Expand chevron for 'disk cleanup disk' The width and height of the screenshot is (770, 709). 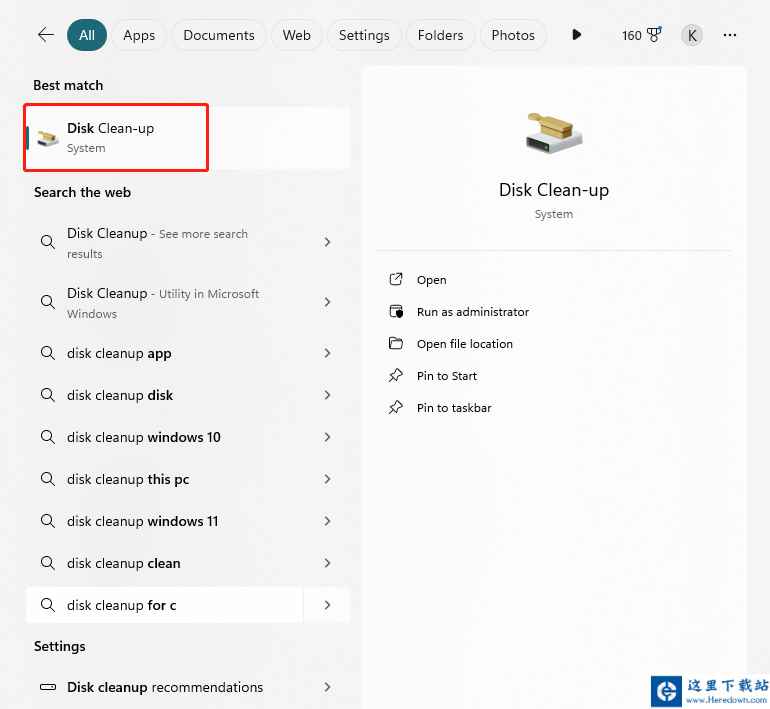click(x=327, y=395)
